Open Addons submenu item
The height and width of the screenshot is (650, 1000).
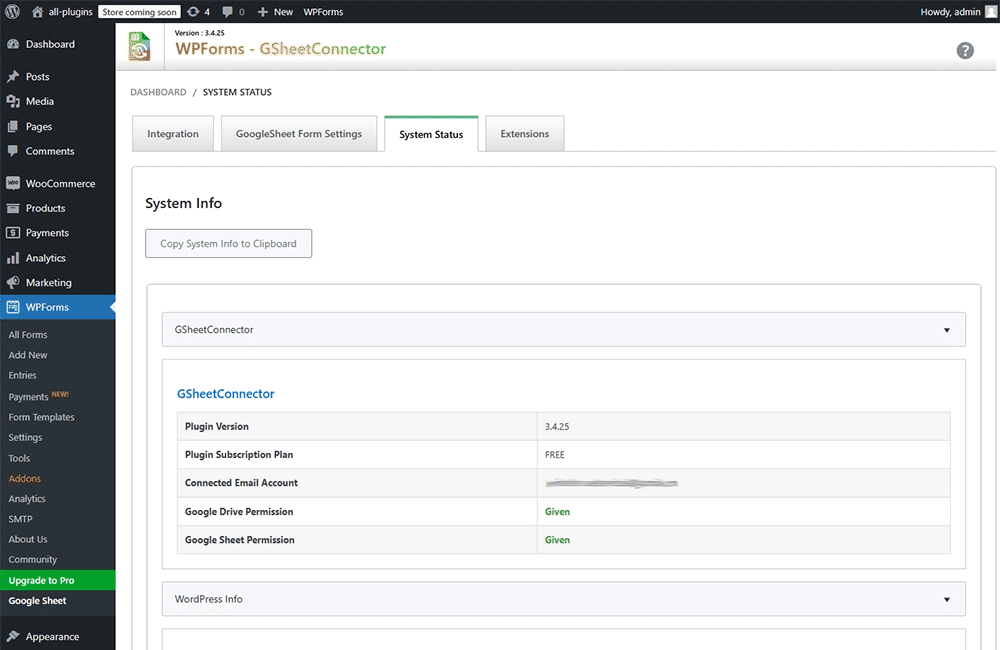[x=25, y=478]
